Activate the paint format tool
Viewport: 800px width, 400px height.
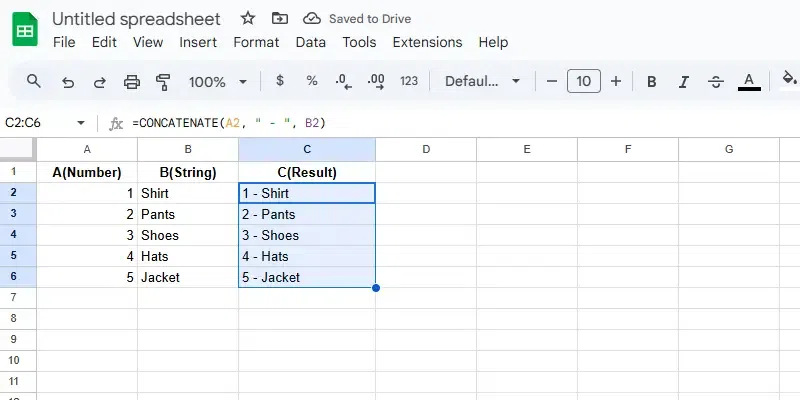tap(164, 82)
